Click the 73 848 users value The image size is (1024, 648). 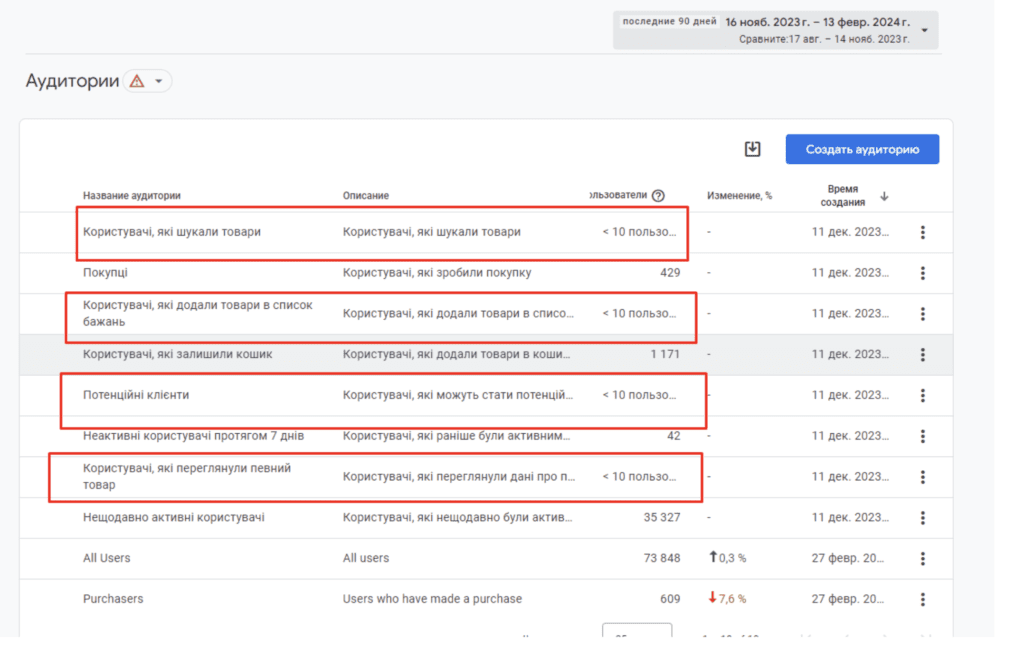(x=662, y=558)
